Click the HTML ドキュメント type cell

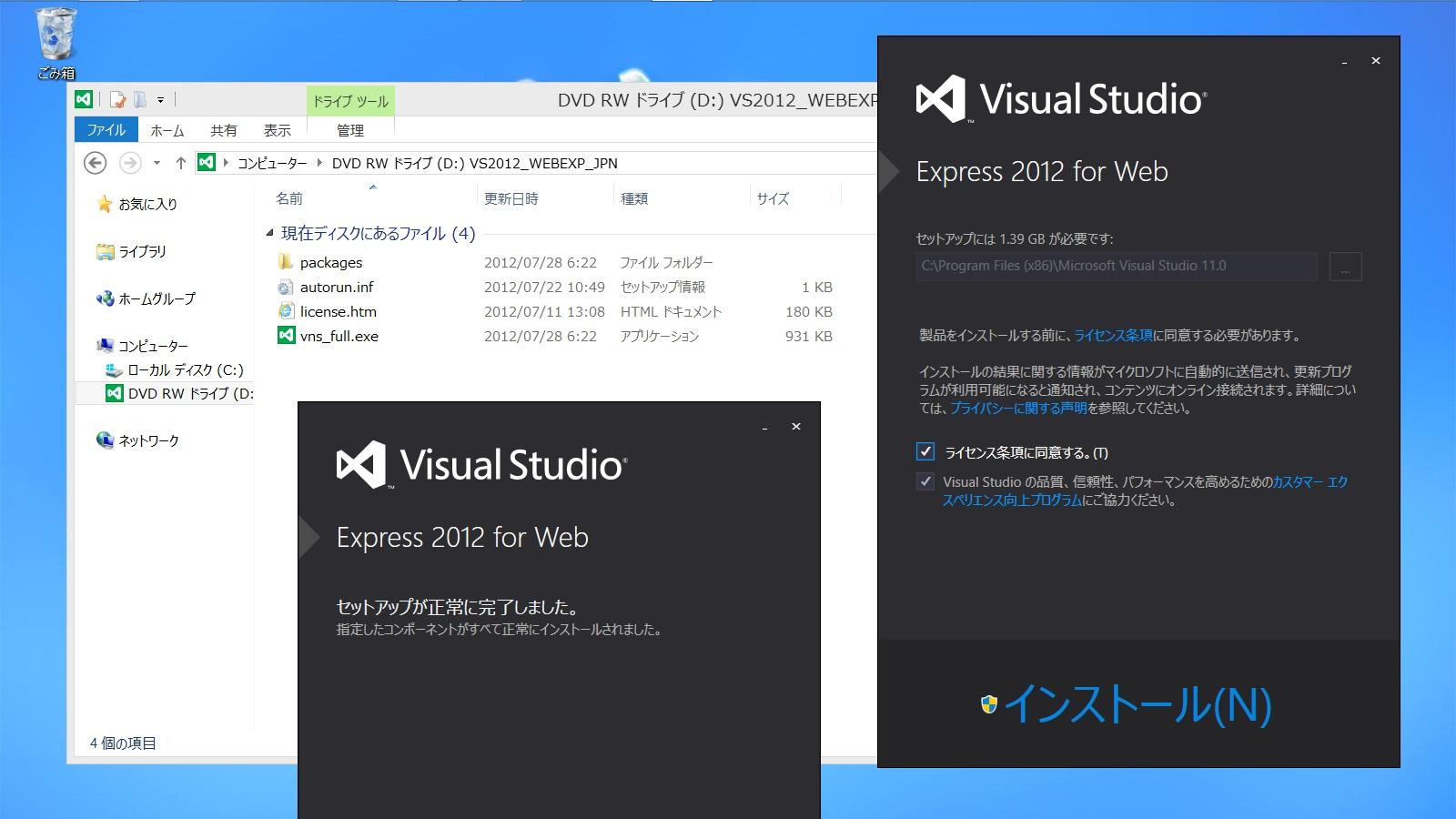pos(671,311)
